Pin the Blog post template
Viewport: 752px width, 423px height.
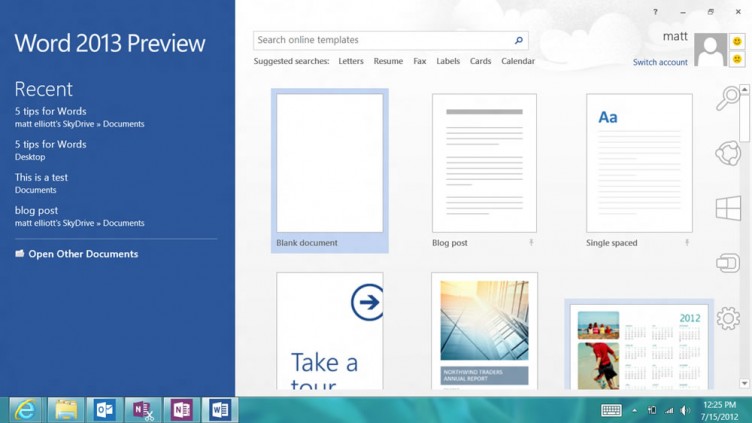pos(531,243)
